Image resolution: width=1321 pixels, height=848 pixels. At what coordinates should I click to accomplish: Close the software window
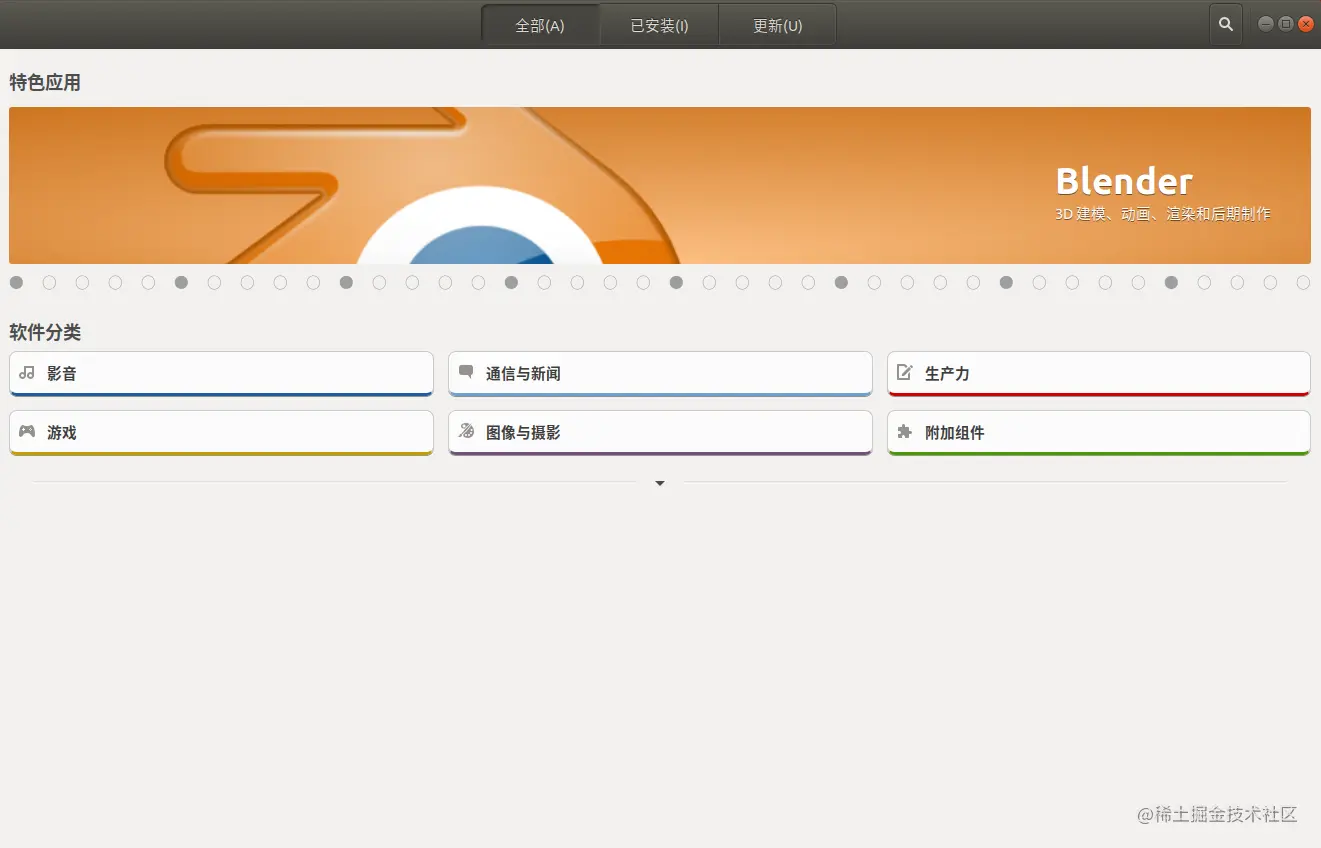(1306, 24)
